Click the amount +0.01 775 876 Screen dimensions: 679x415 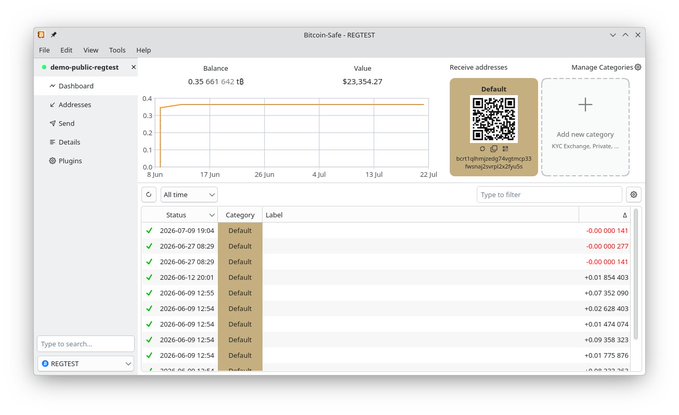606,355
